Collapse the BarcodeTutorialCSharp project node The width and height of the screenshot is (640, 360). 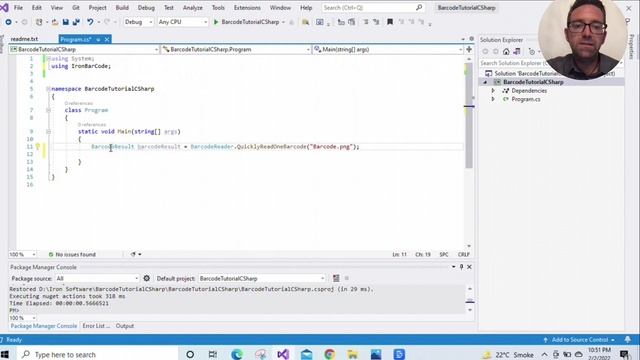pos(485,82)
